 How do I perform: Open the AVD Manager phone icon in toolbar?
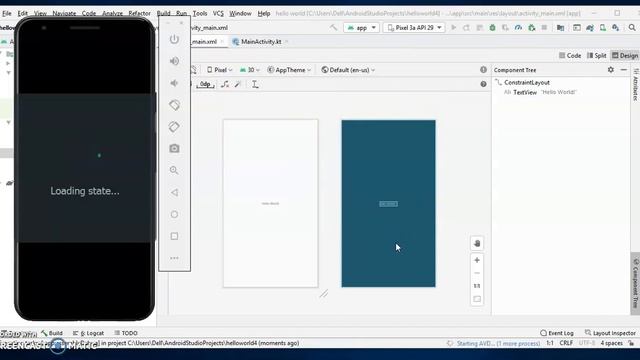pyautogui.click(x=603, y=28)
